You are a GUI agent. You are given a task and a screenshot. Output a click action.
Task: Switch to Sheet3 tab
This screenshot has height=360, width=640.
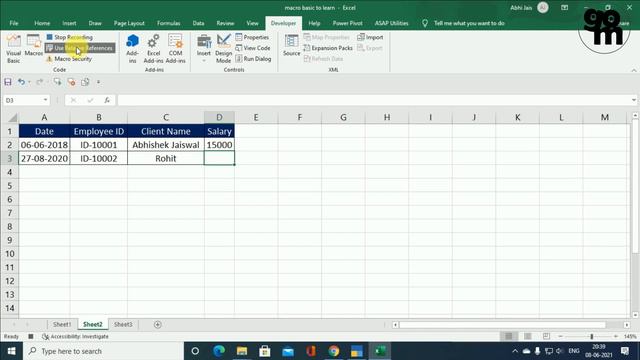coord(123,324)
